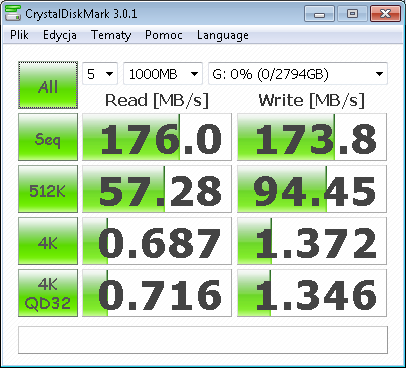
Task: Select the 512K write result 94.45
Action: [312, 189]
